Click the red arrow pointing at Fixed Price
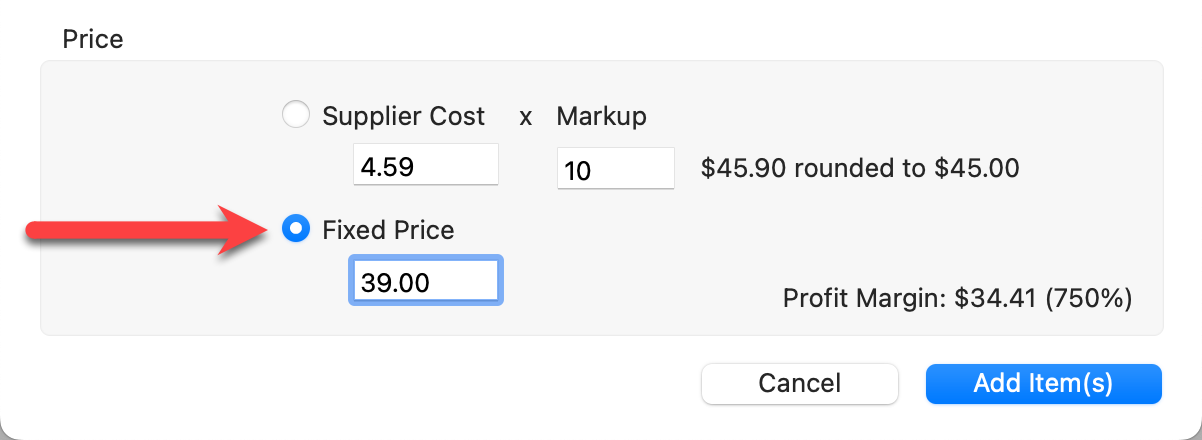This screenshot has height=440, width=1202. pos(150,231)
